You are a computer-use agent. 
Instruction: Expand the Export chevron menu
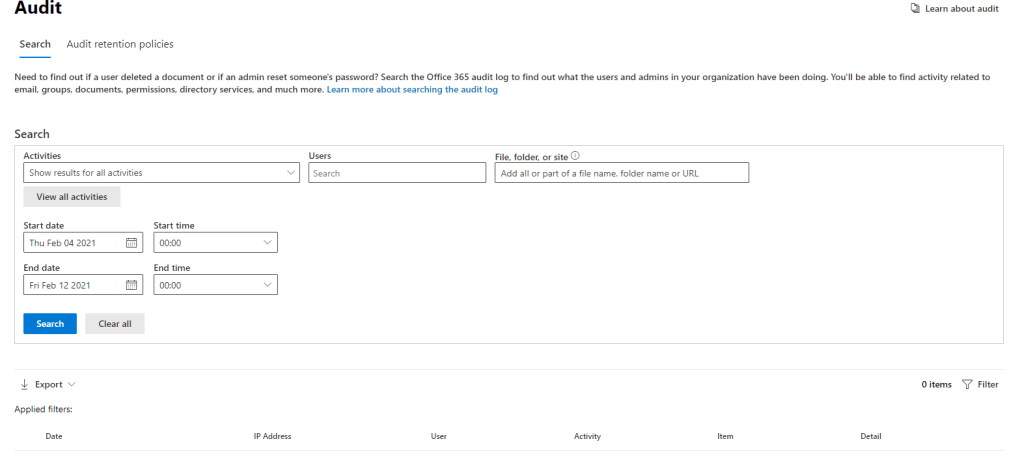pos(72,384)
